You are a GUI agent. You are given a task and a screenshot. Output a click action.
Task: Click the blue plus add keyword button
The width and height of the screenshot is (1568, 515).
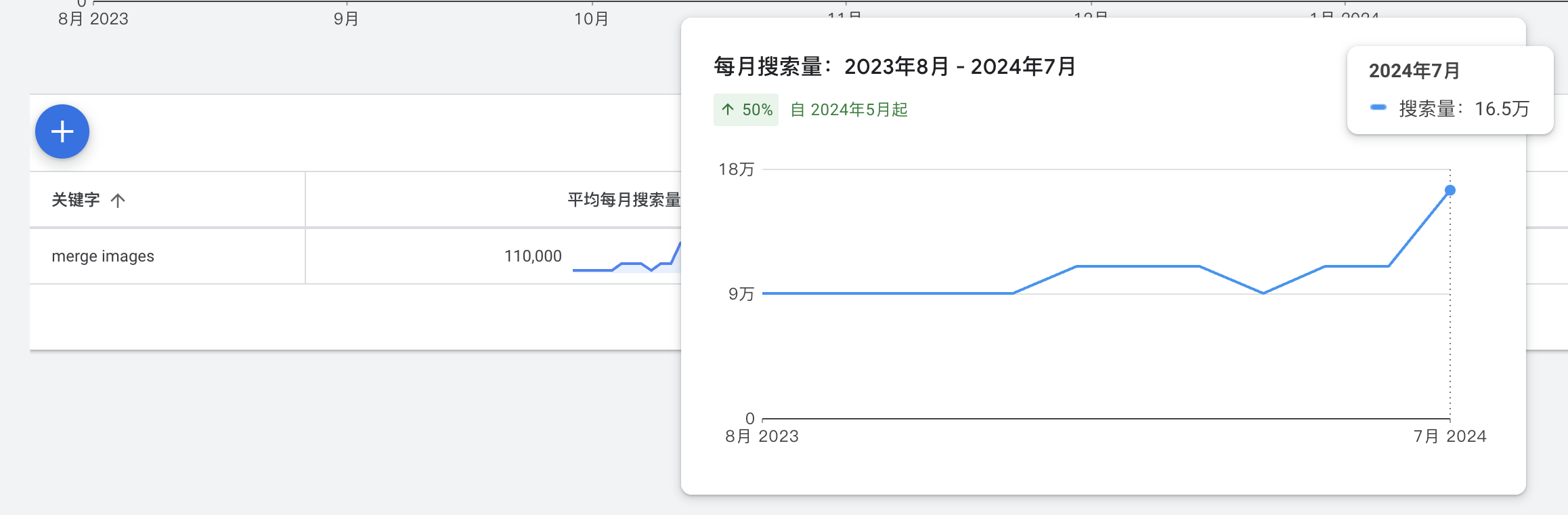(x=62, y=131)
